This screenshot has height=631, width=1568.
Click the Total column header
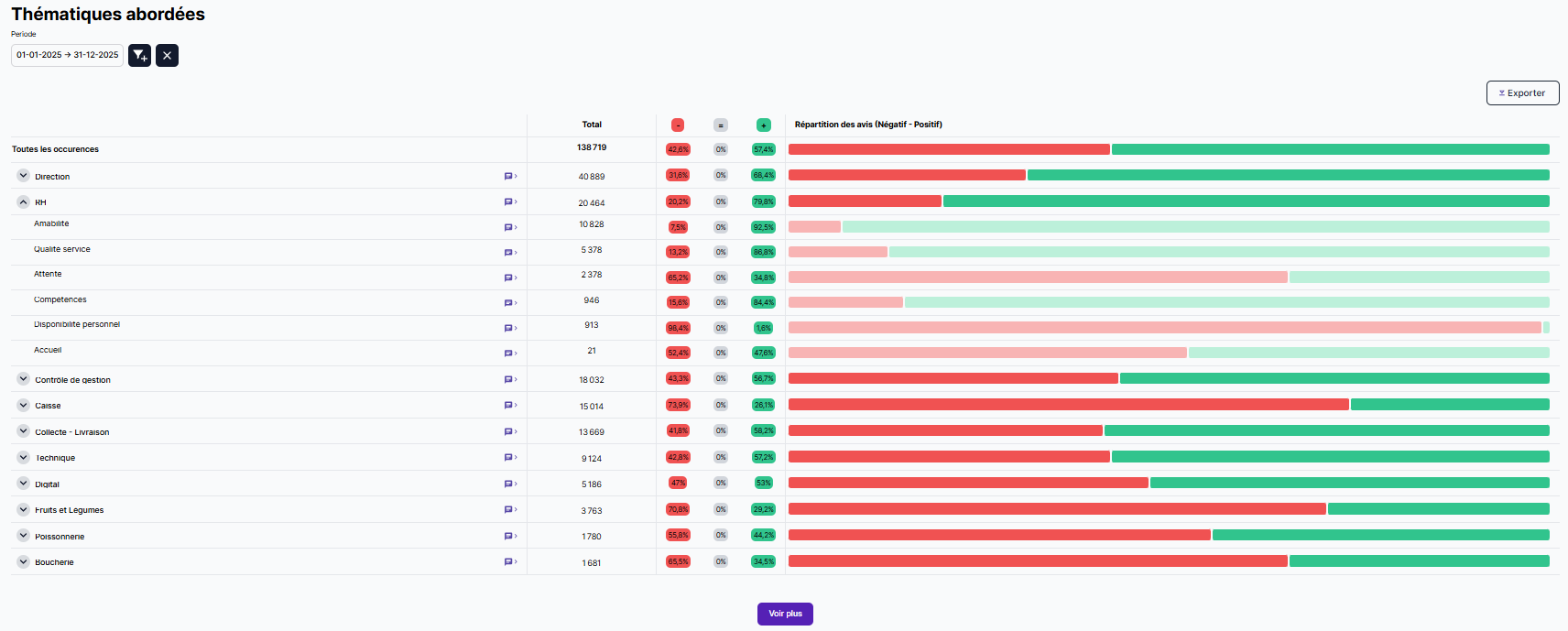click(592, 125)
